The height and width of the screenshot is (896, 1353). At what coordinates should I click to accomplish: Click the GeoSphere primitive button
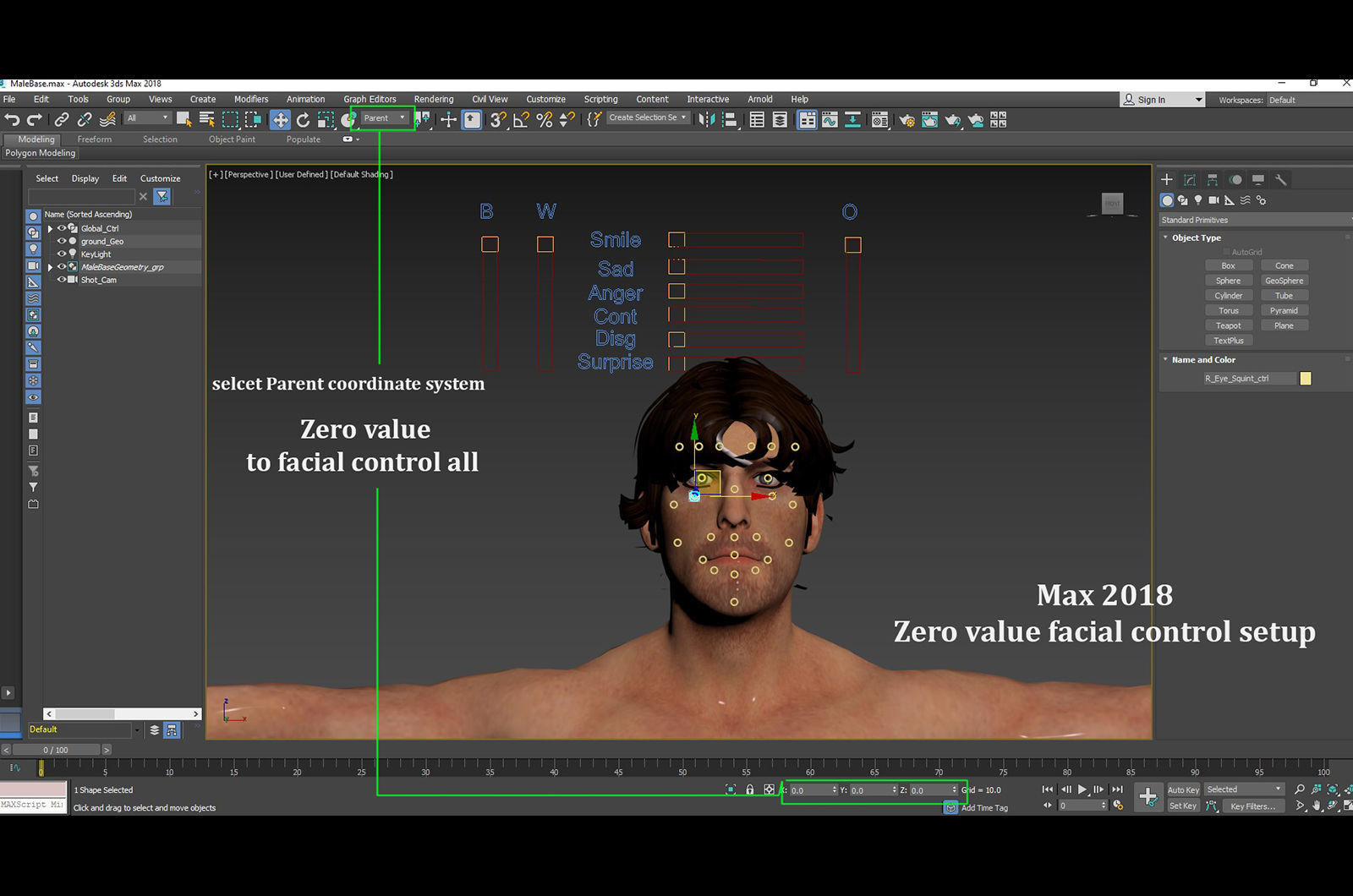pos(1285,281)
